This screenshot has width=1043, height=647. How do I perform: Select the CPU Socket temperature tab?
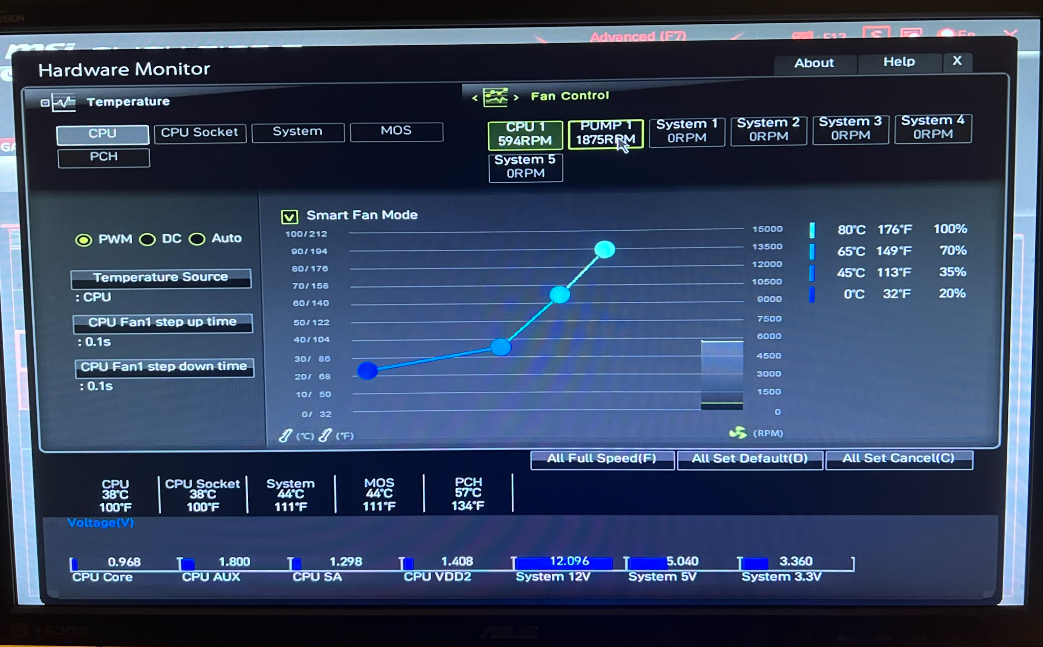click(200, 132)
